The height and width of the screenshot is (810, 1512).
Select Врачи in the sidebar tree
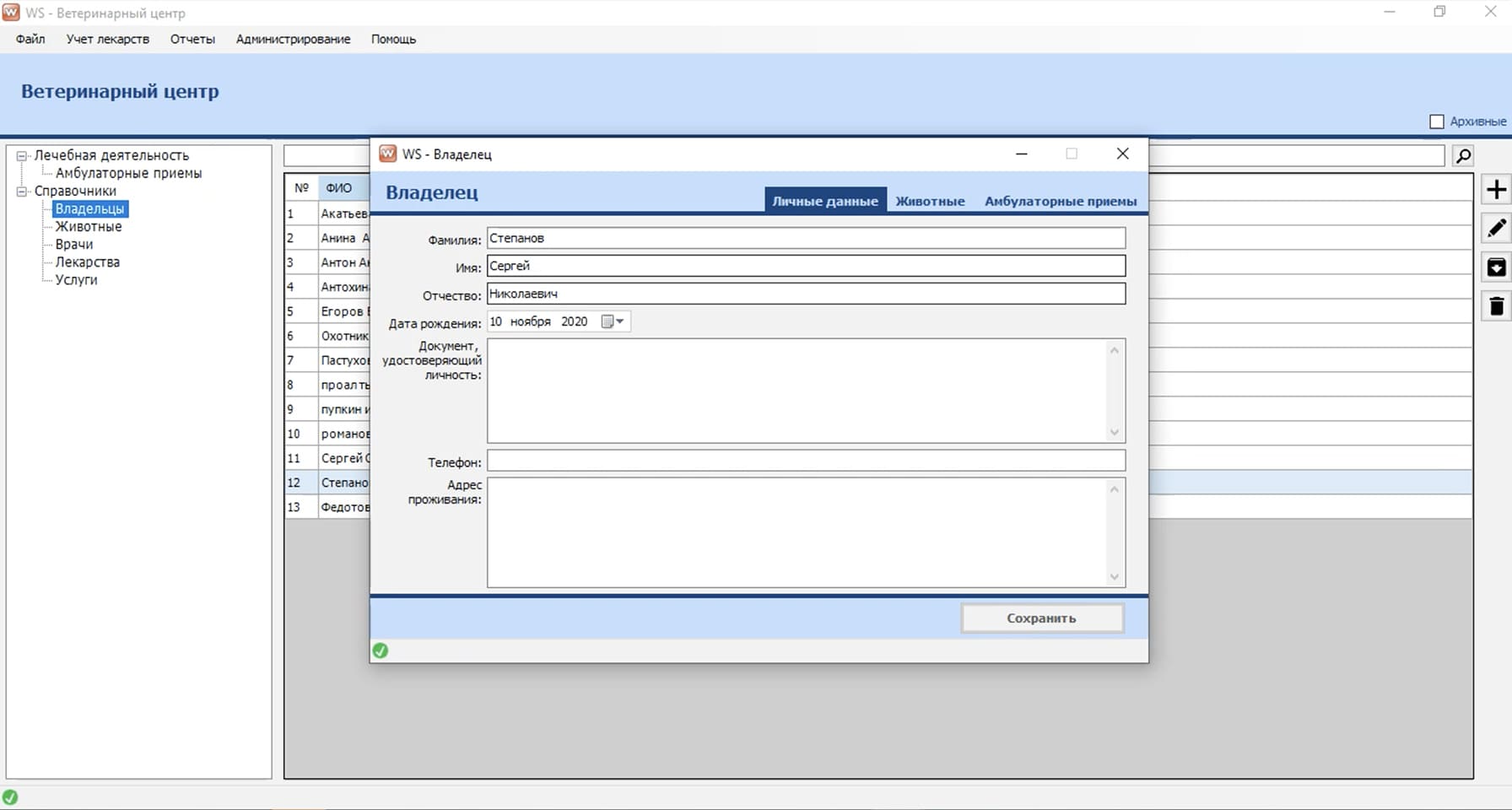[x=74, y=245]
